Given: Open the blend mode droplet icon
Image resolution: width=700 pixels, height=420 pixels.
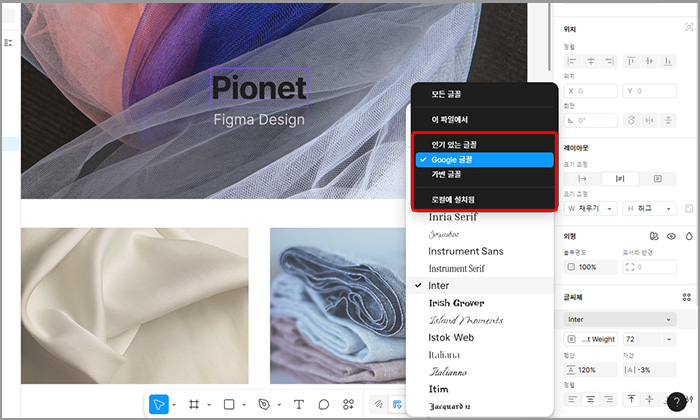Looking at the screenshot, I should 689,236.
